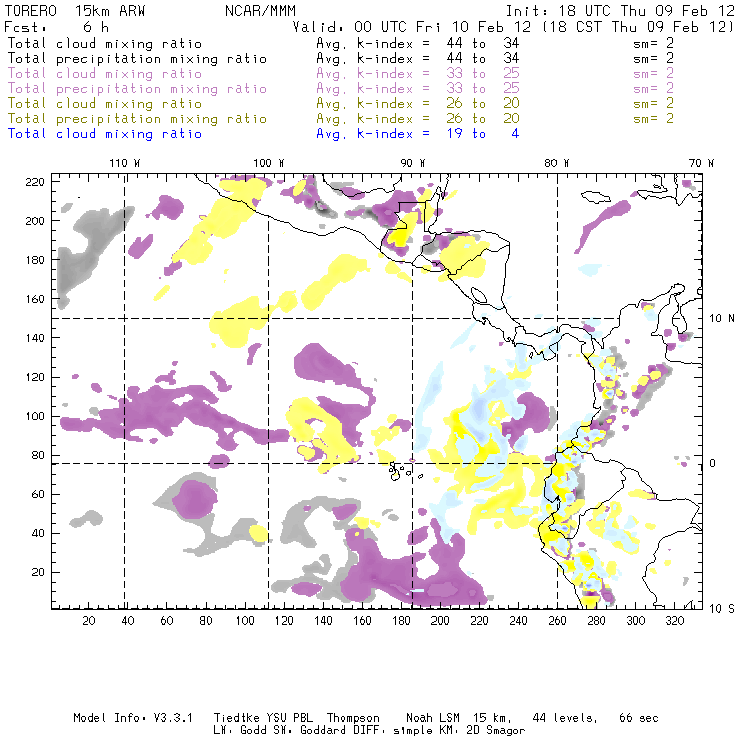
Task: Click the vertical axis tick label "220"
Action: tap(35, 182)
